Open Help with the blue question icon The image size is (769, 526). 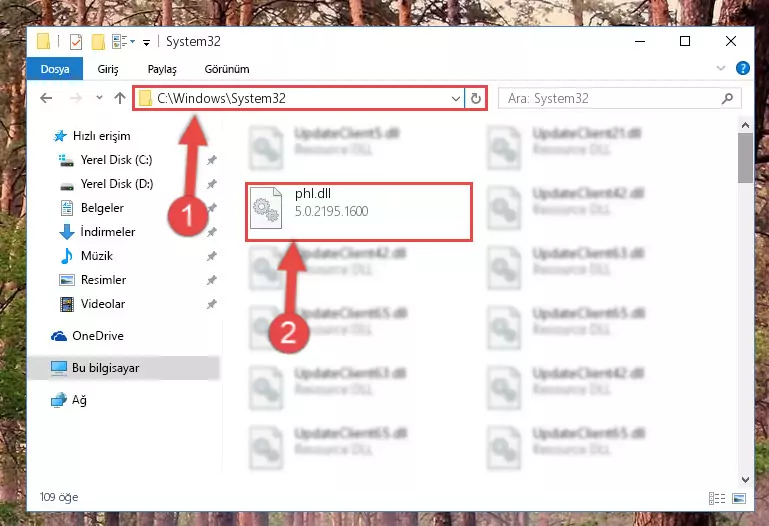743,68
